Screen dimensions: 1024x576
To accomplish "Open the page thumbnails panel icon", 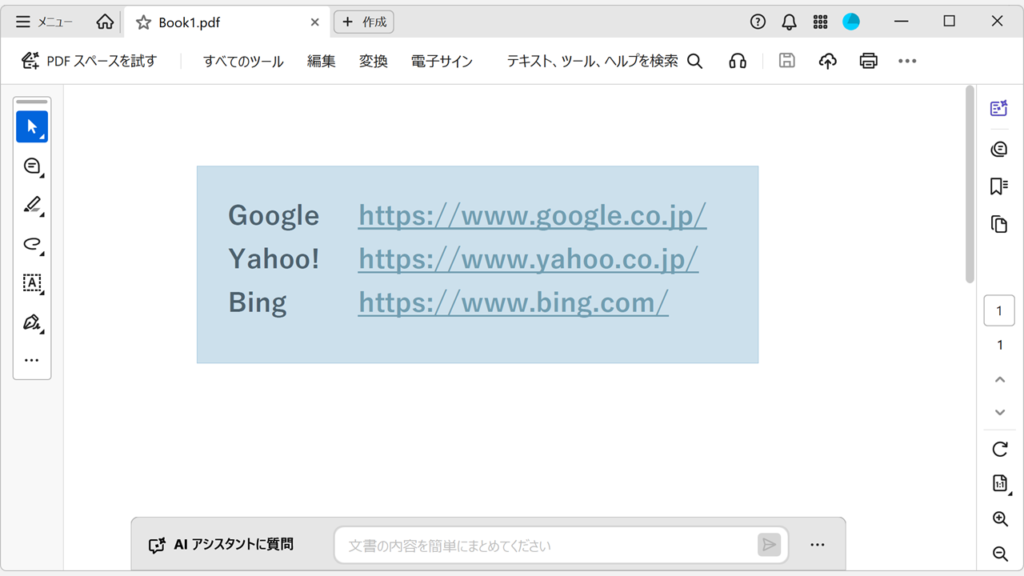I will (999, 225).
